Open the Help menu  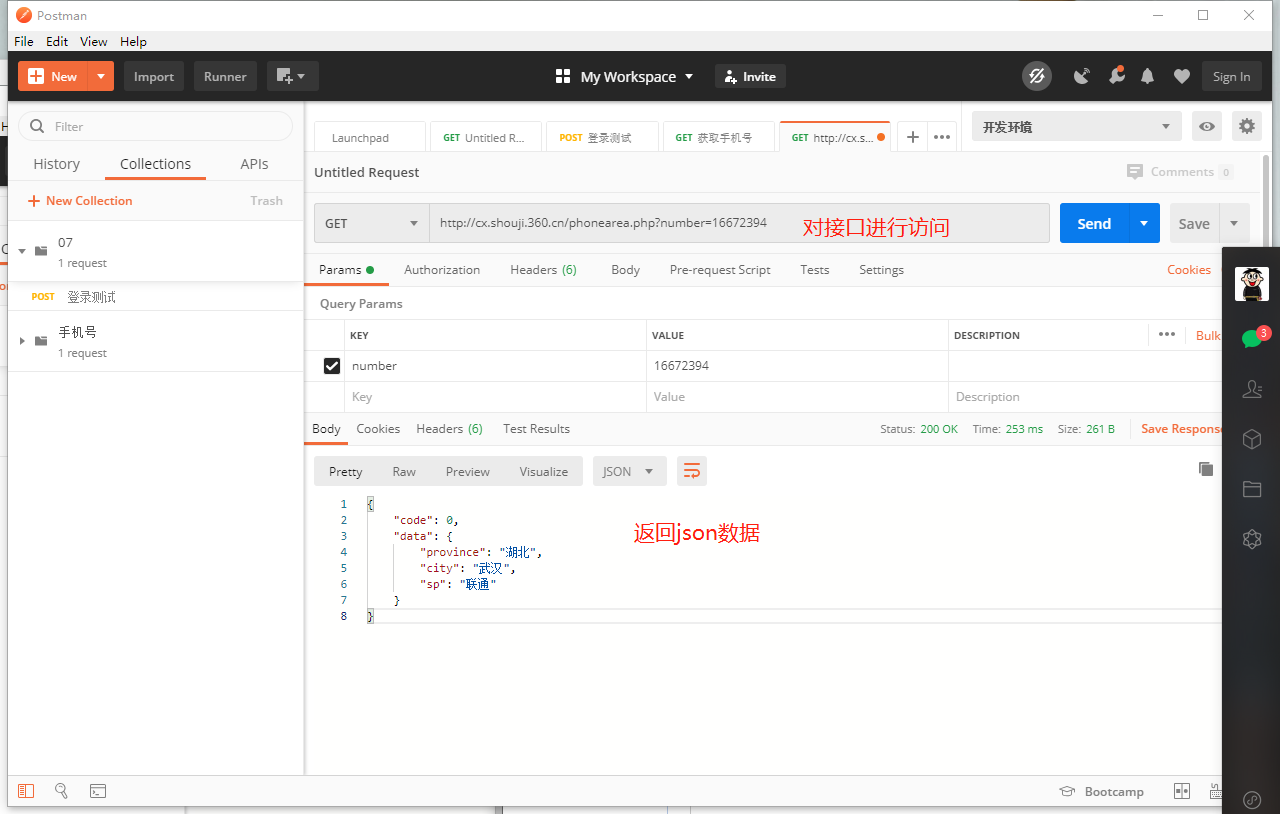[x=133, y=41]
